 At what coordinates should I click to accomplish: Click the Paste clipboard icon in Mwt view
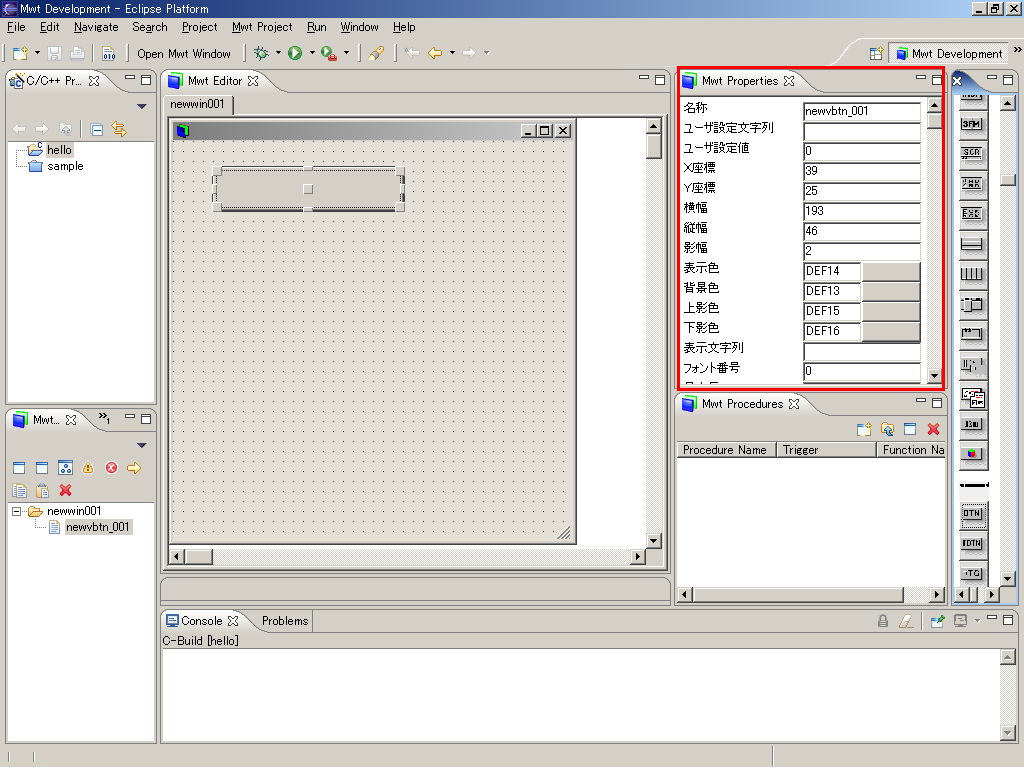pyautogui.click(x=42, y=490)
